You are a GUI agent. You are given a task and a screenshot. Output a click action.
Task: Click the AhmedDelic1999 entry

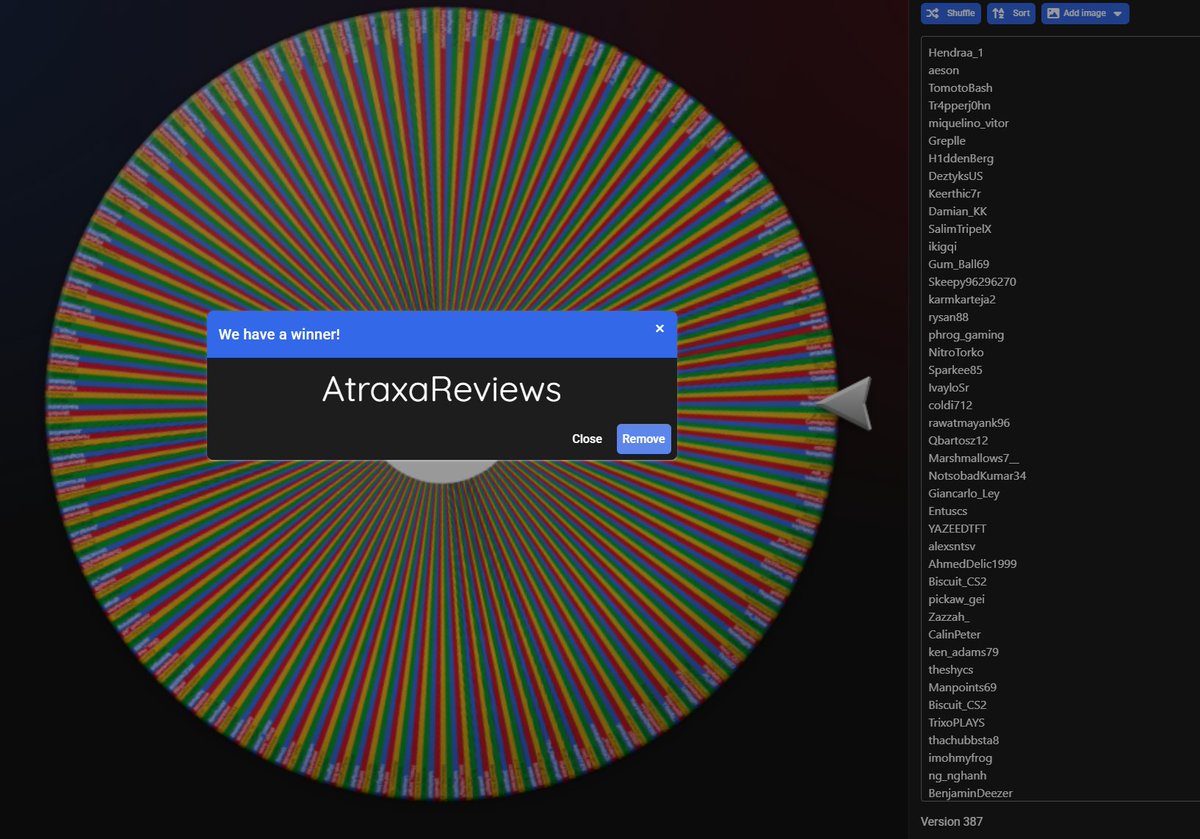click(x=972, y=564)
